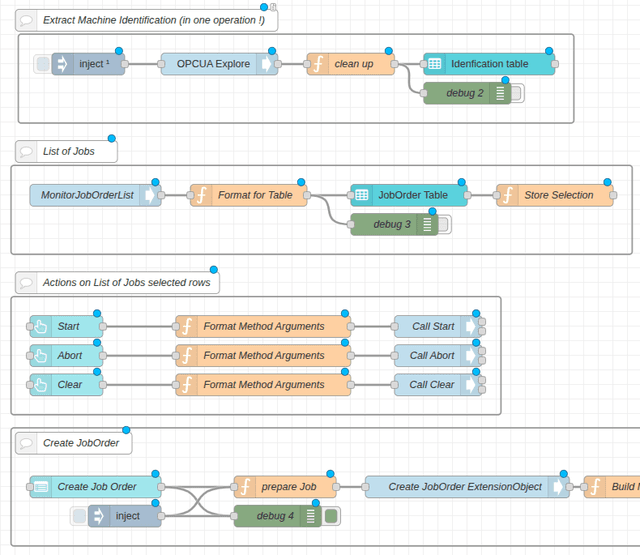
Task: Disable the active debug 4 node output
Action: pyautogui.click(x=331, y=516)
